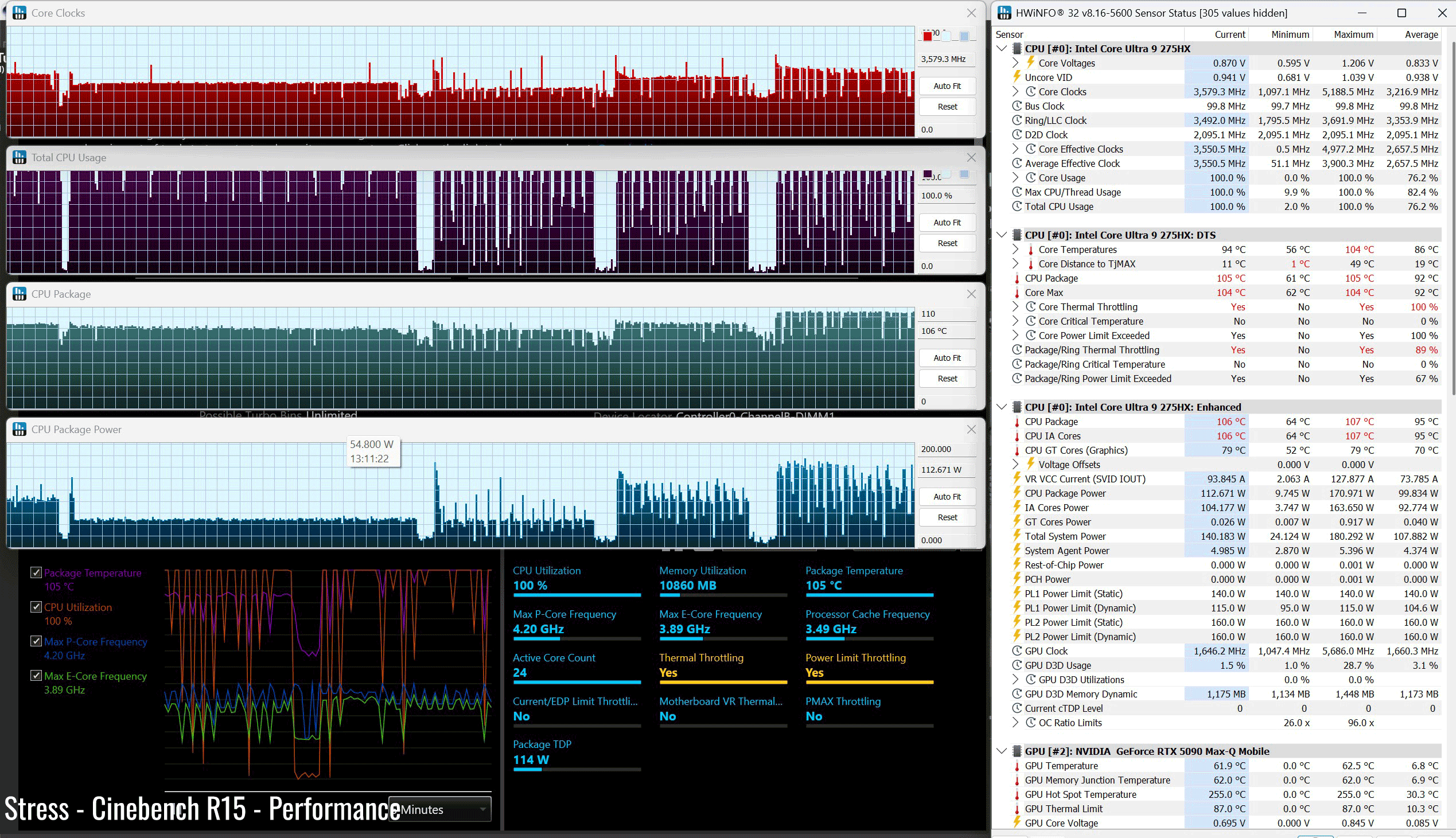The width and height of the screenshot is (1456, 838).
Task: Toggle the Max E-Core Frequency checkbox
Action: [x=36, y=676]
